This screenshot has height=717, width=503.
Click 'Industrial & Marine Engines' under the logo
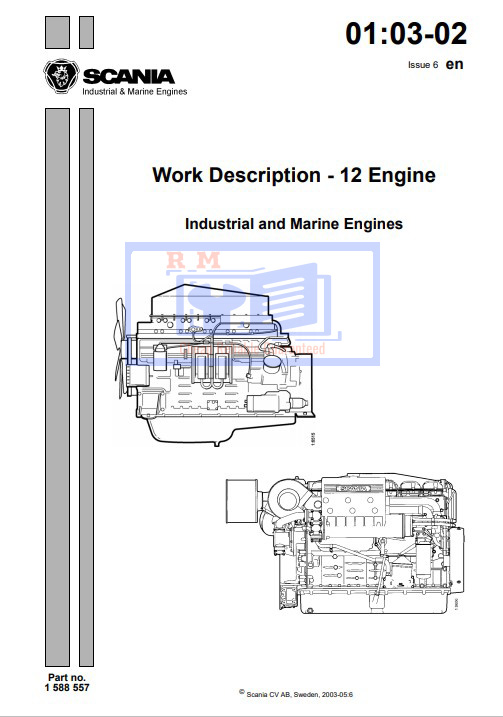pyautogui.click(x=134, y=91)
